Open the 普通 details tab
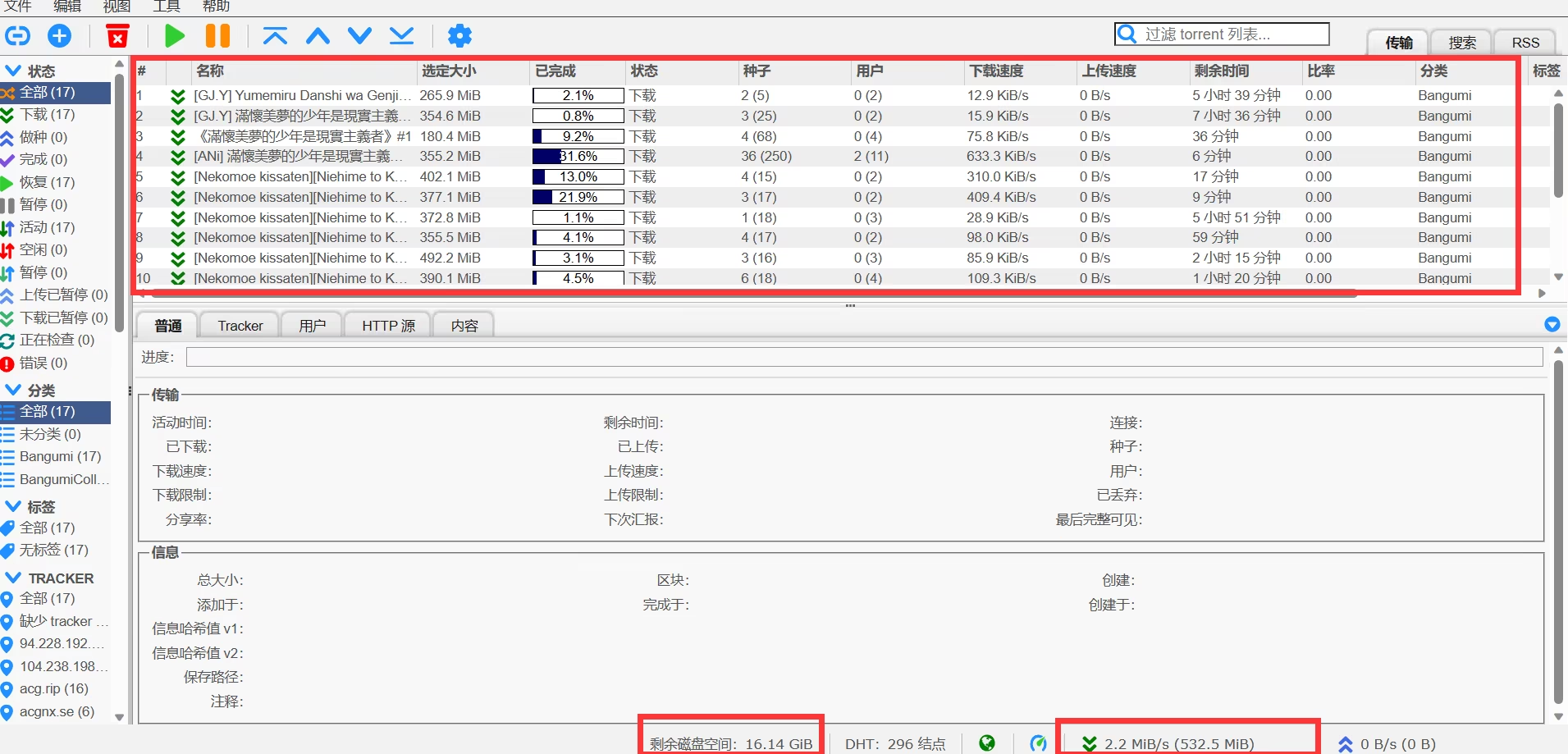Screen dimensions: 1568x754 (167, 326)
